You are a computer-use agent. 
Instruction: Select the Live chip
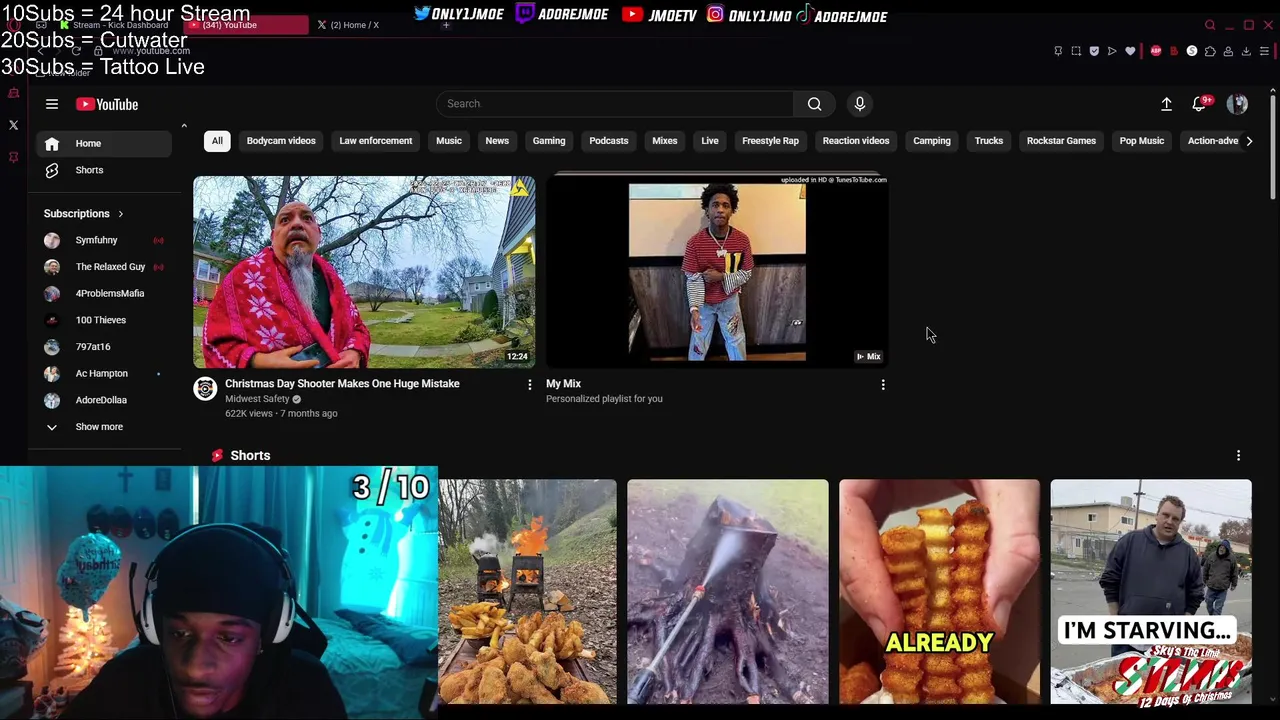pyautogui.click(x=710, y=141)
